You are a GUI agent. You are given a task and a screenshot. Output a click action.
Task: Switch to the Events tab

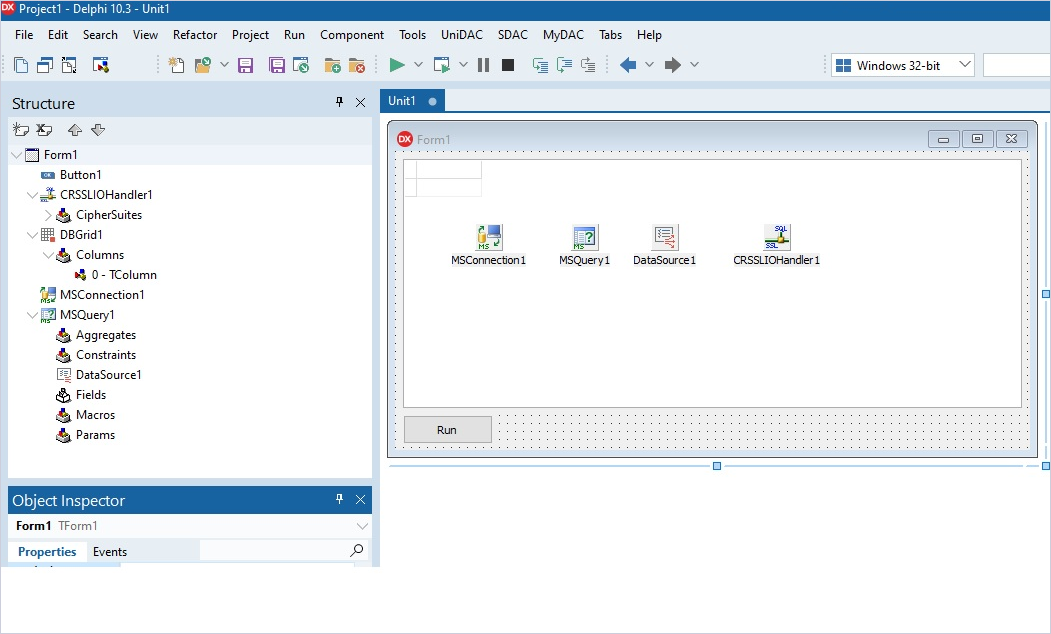point(110,551)
